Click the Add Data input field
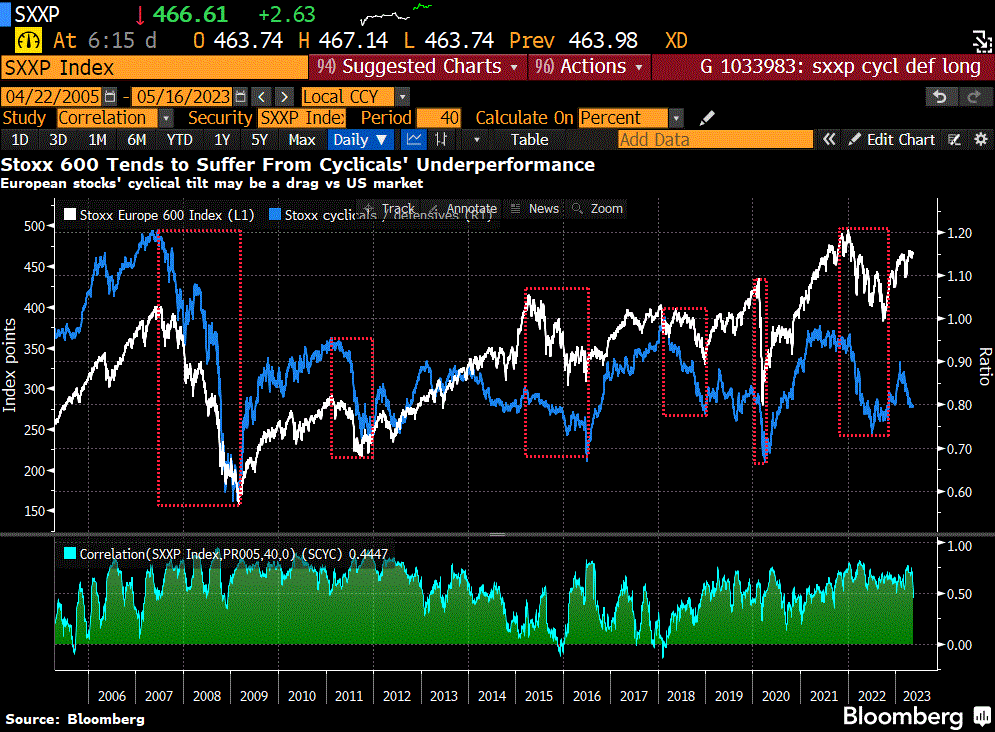The image size is (995, 732). click(715, 140)
